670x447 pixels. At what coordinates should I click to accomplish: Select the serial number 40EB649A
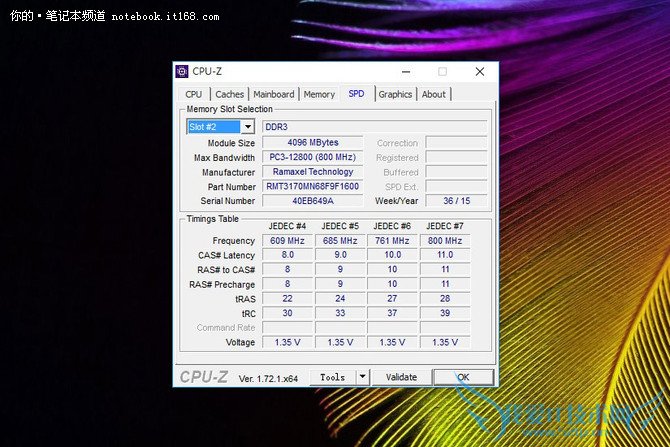click(x=313, y=200)
